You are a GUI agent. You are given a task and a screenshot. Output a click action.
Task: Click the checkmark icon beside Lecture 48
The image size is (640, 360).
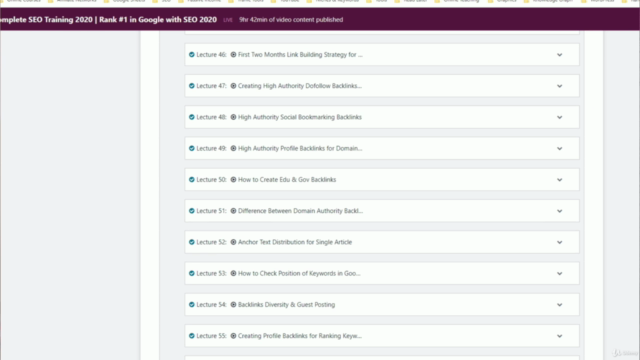click(x=191, y=117)
